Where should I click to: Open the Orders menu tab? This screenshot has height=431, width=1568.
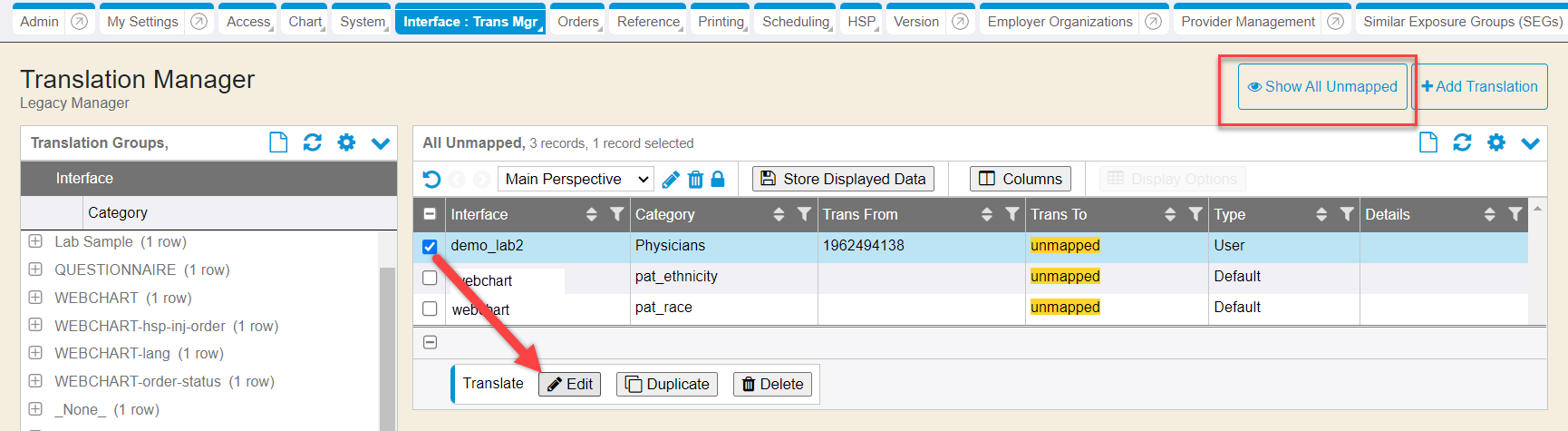point(578,21)
